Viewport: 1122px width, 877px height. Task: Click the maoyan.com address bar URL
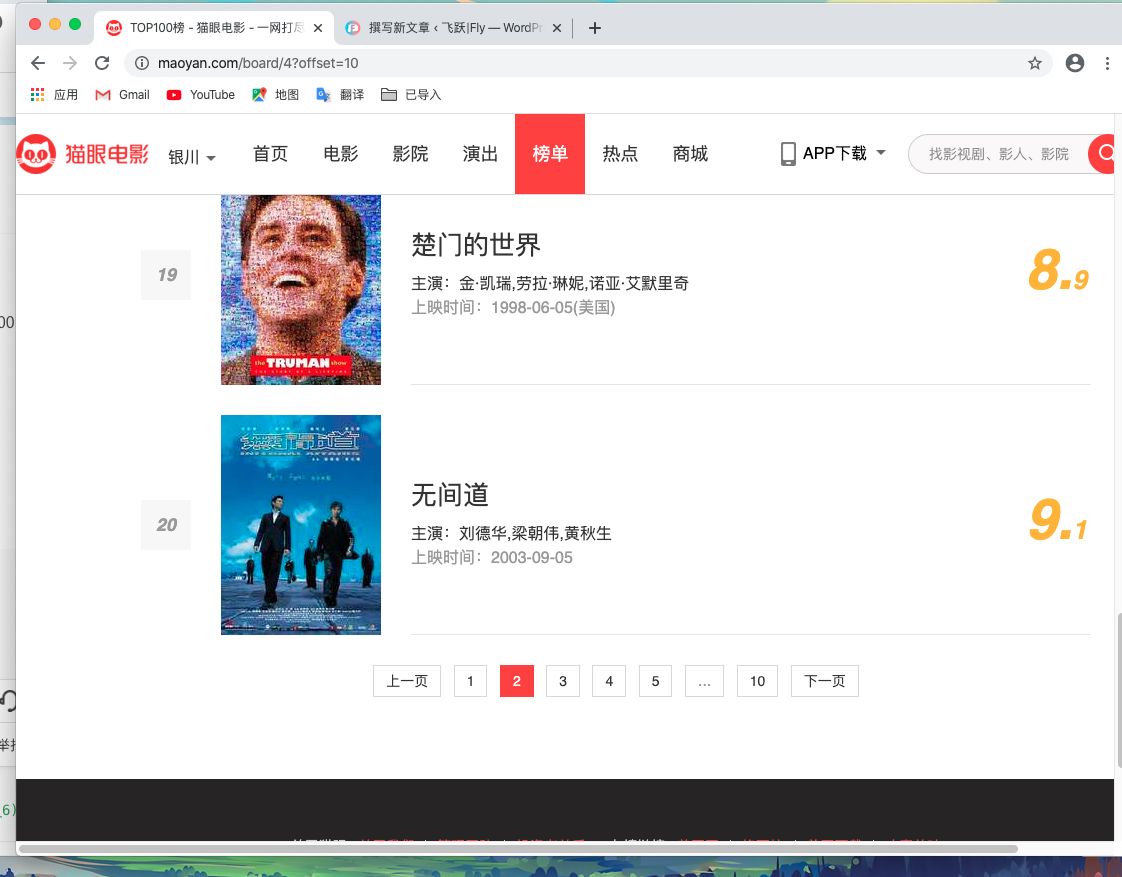258,63
